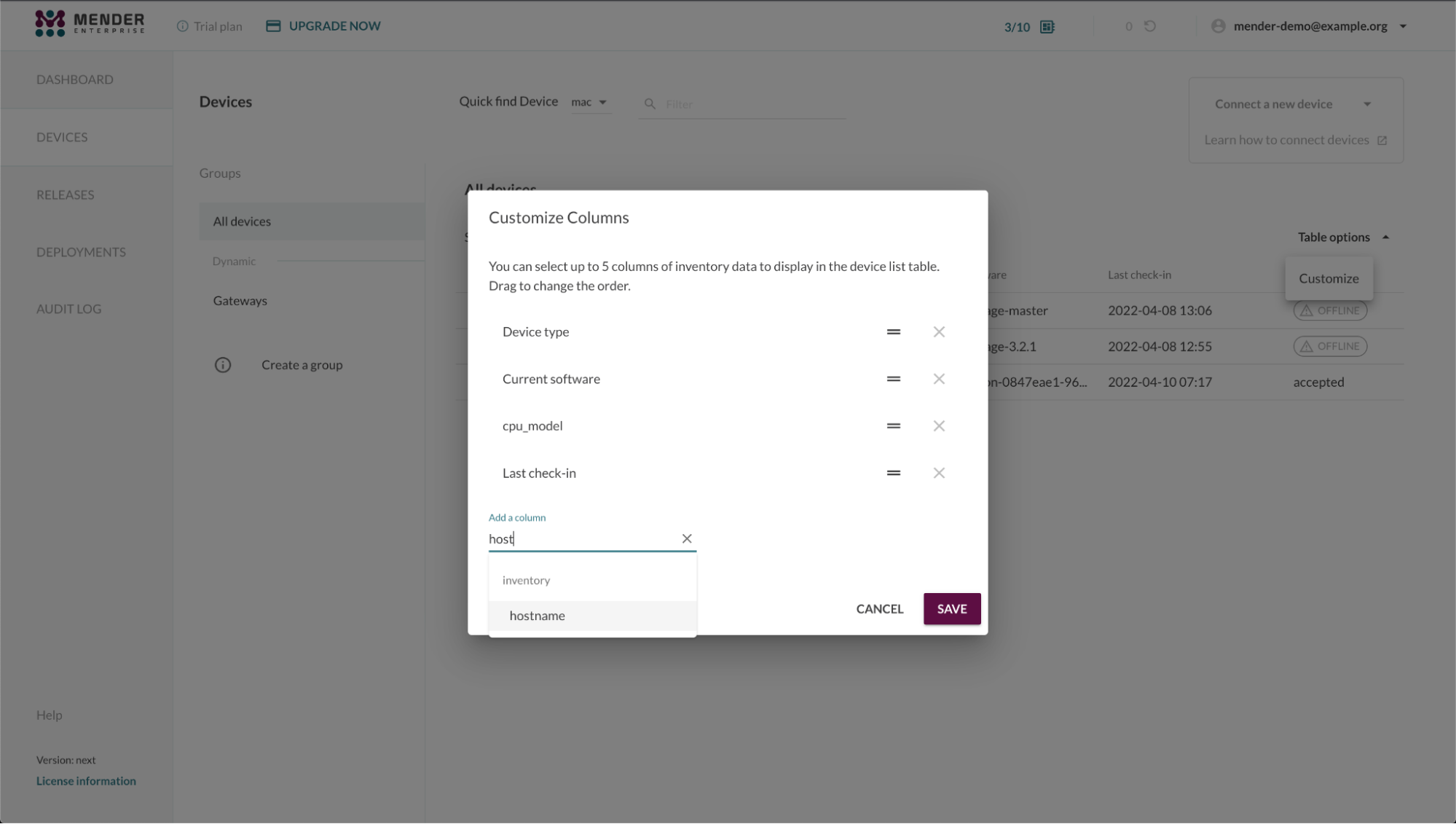This screenshot has width=1456, height=824.
Task: Click the info icon beside Create a group
Action: coord(223,364)
